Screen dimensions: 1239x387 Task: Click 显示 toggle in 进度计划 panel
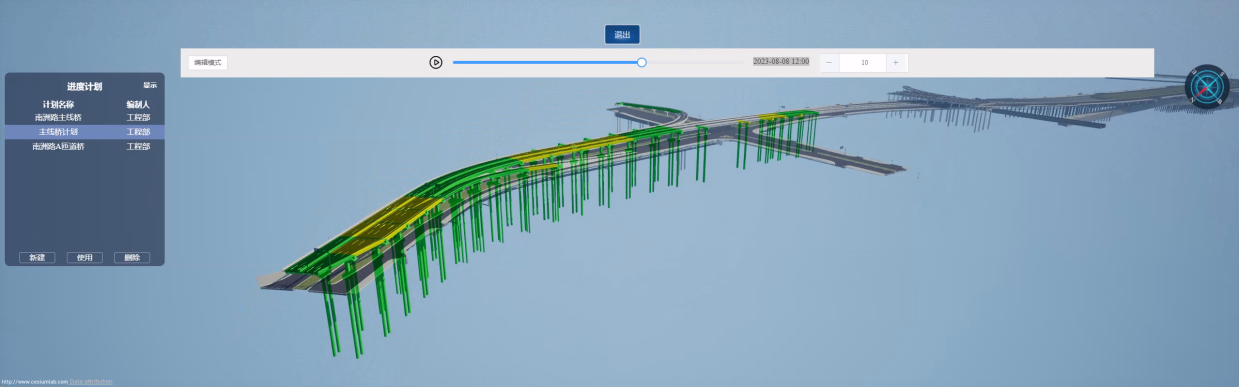click(x=150, y=85)
